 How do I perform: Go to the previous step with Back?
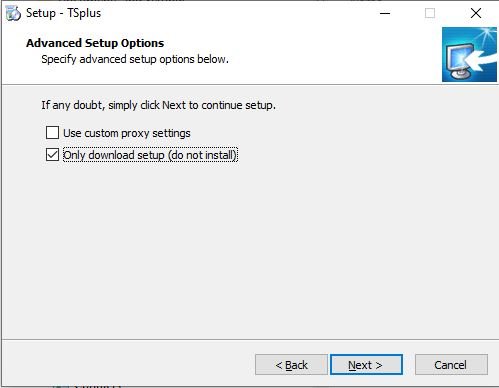291,365
